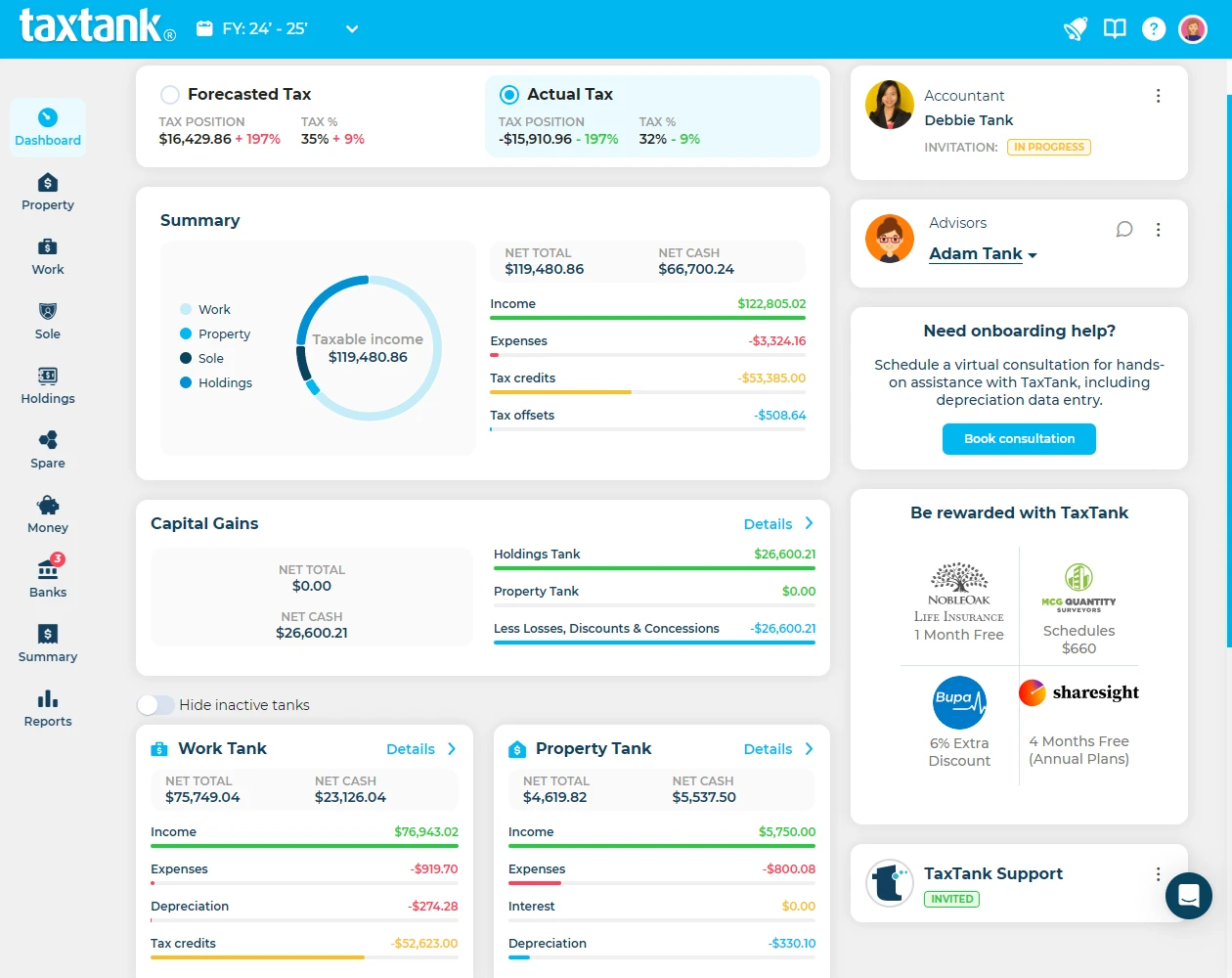The image size is (1232, 978).
Task: Open the help question mark icon
Action: point(1154,28)
